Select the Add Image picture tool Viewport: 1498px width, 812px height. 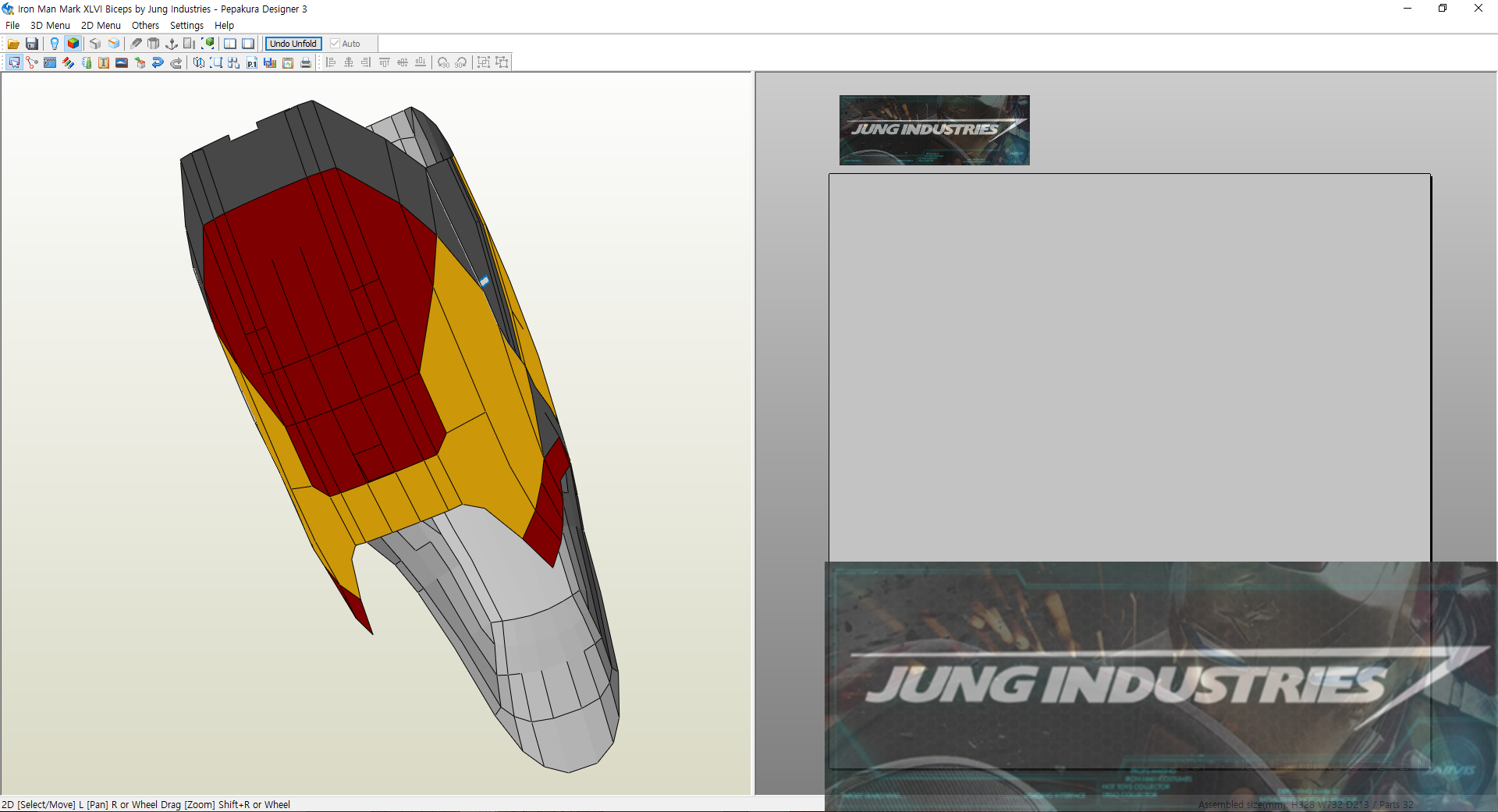tap(122, 62)
